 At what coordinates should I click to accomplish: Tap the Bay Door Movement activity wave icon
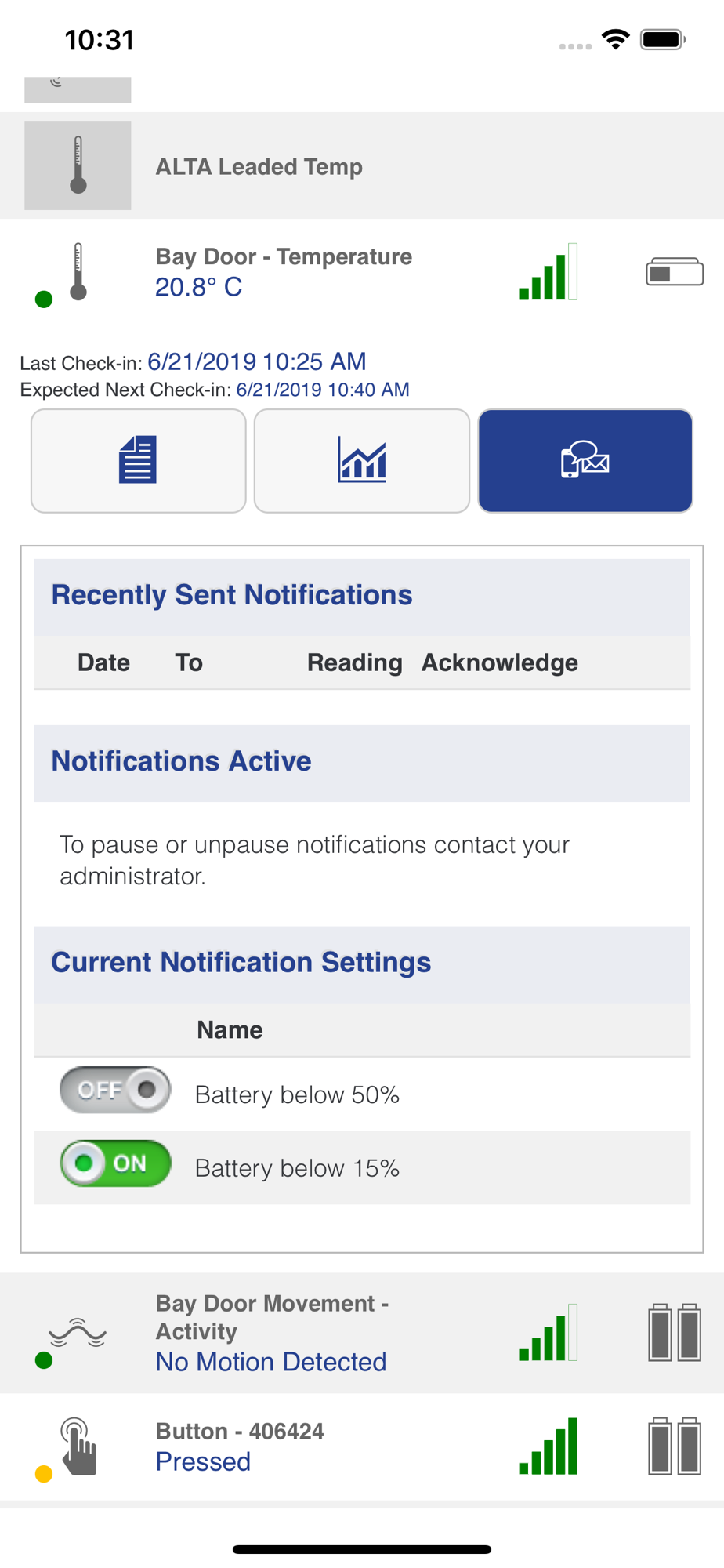point(77,1332)
